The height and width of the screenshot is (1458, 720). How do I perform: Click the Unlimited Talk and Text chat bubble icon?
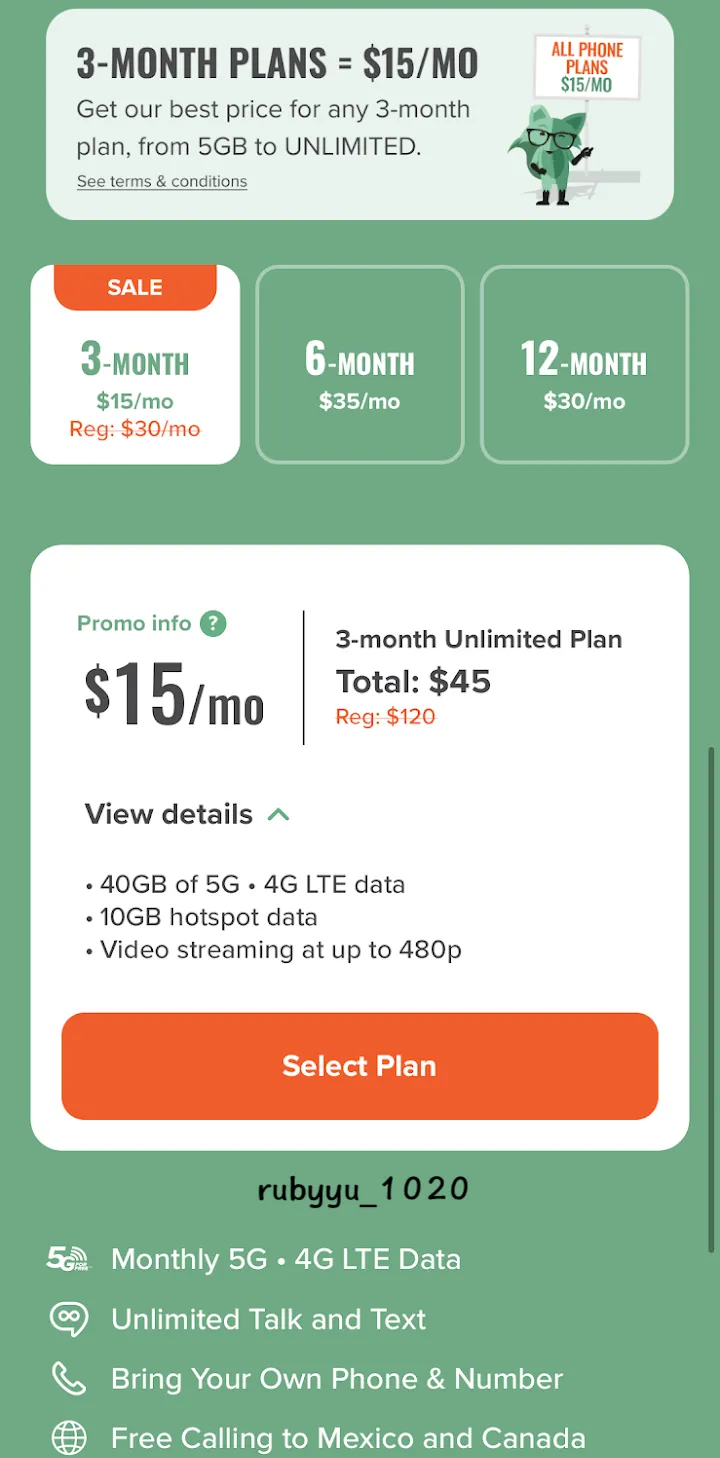(69, 1319)
